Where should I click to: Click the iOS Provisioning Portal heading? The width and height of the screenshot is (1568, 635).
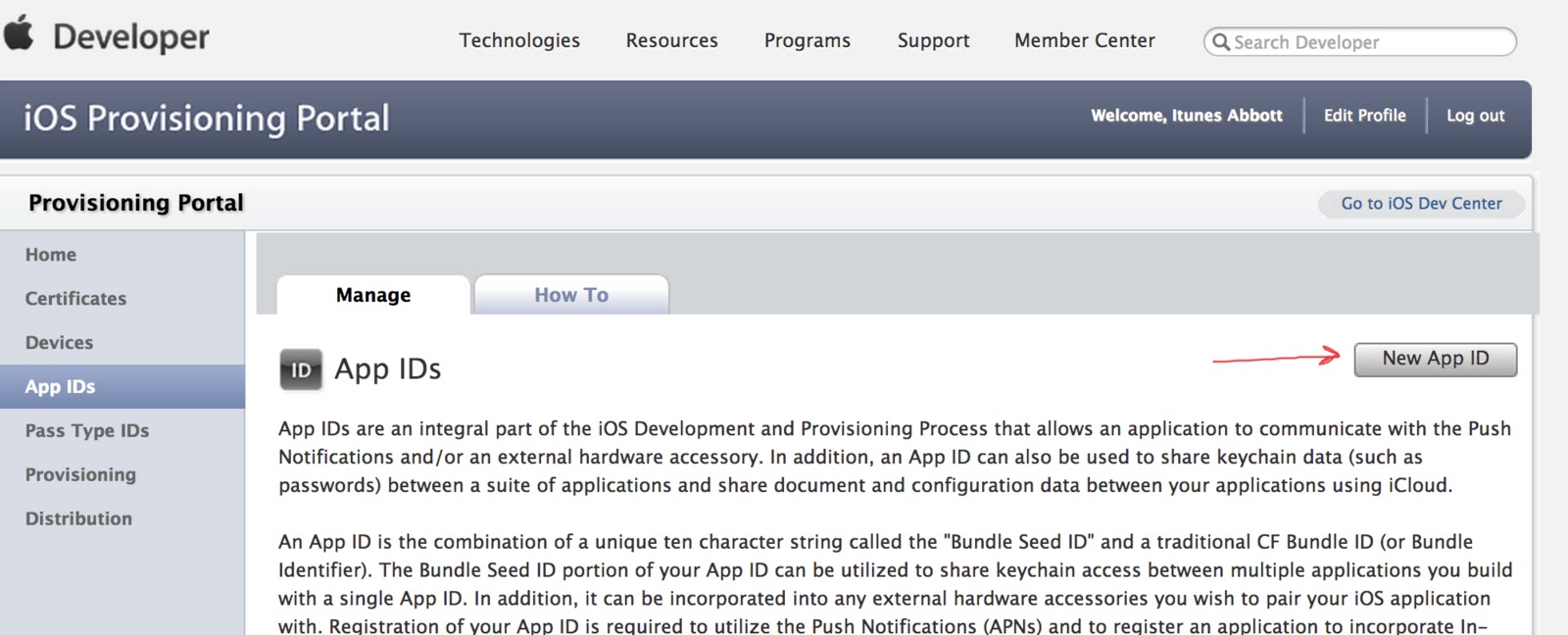[x=207, y=119]
